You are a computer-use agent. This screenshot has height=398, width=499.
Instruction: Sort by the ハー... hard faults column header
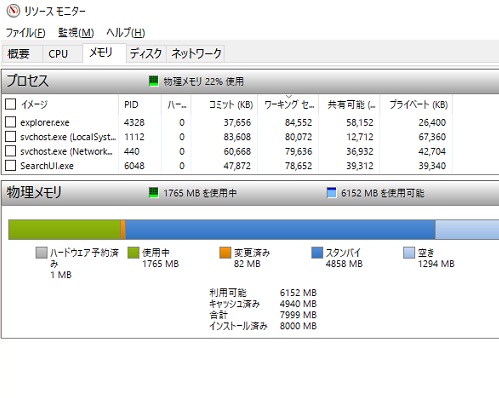click(x=177, y=104)
